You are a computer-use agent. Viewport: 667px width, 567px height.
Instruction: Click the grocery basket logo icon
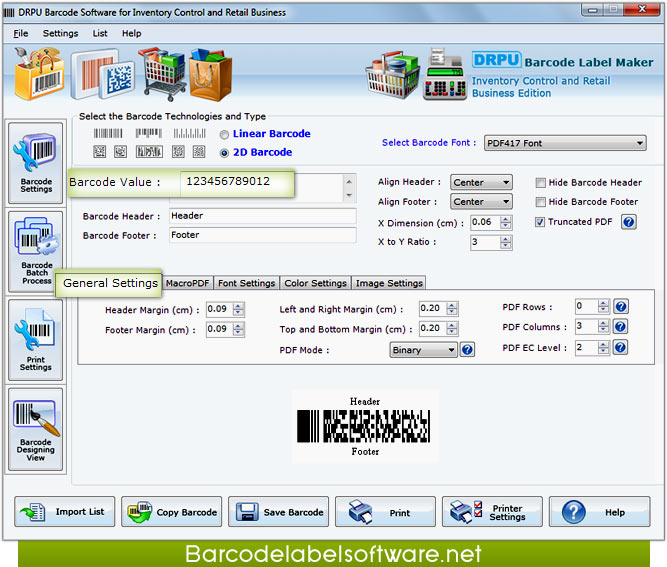(x=392, y=76)
